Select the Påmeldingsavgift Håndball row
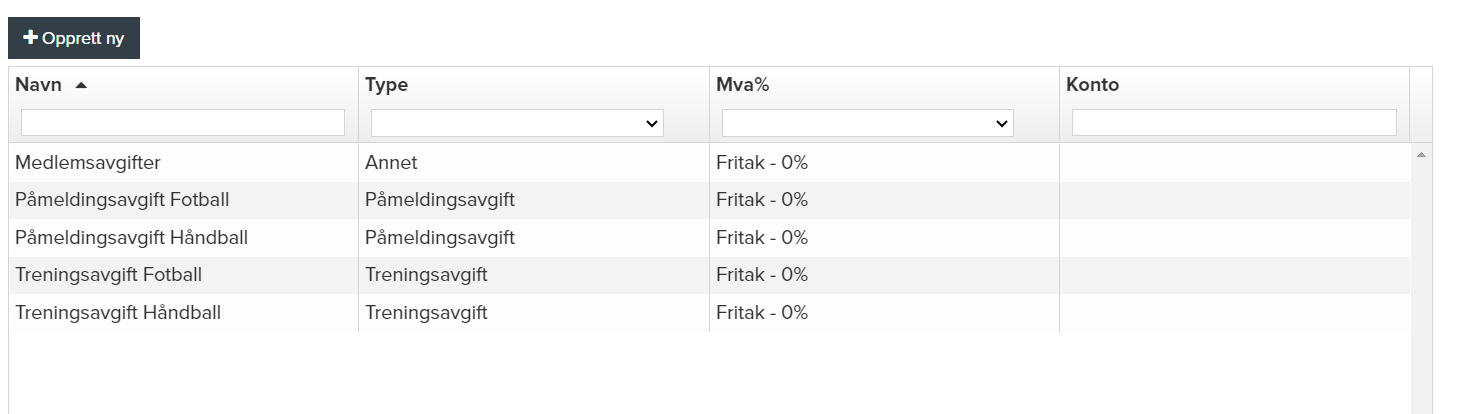 [131, 238]
